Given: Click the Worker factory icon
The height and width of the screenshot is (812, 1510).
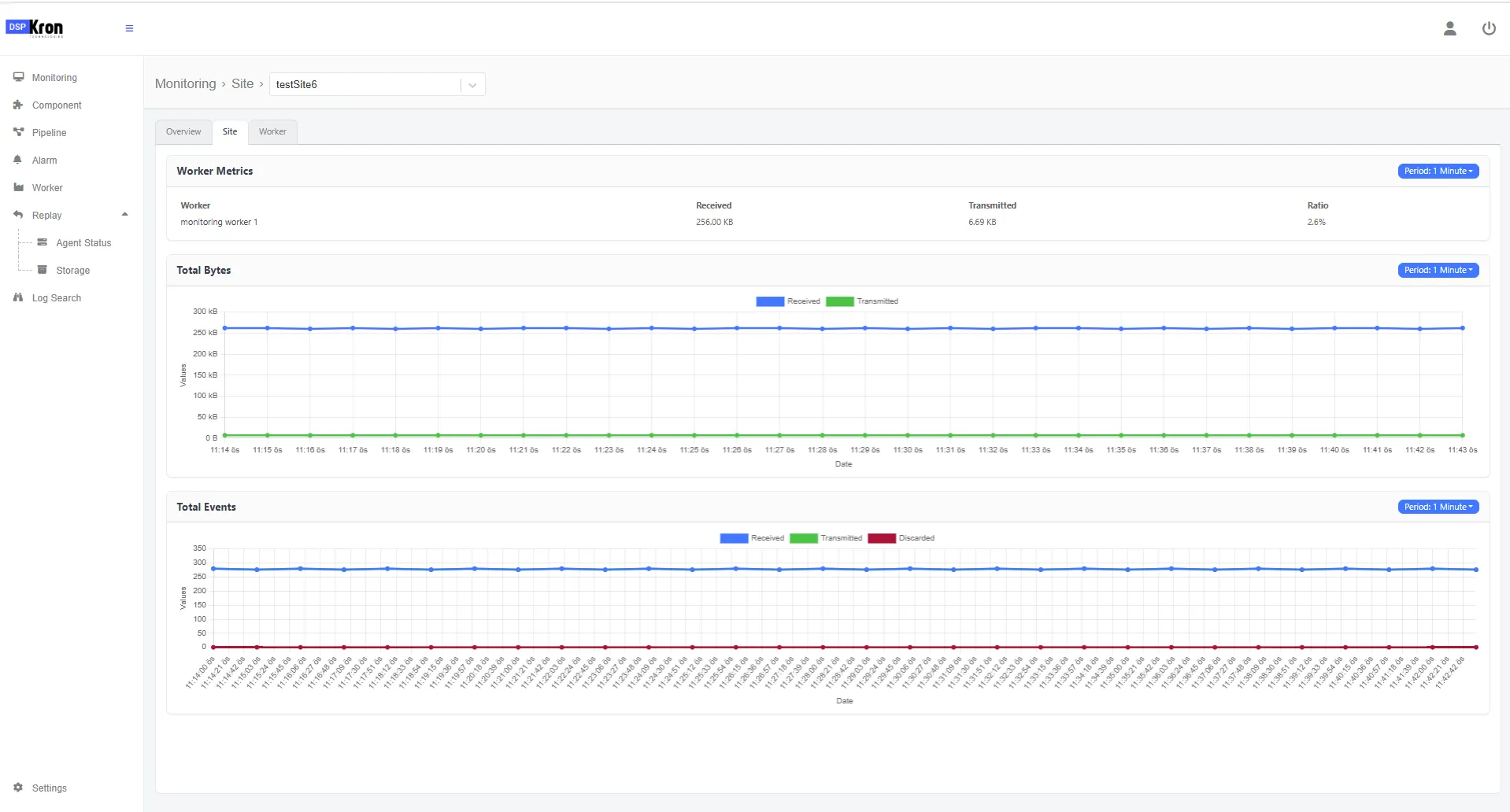Looking at the screenshot, I should pos(18,187).
